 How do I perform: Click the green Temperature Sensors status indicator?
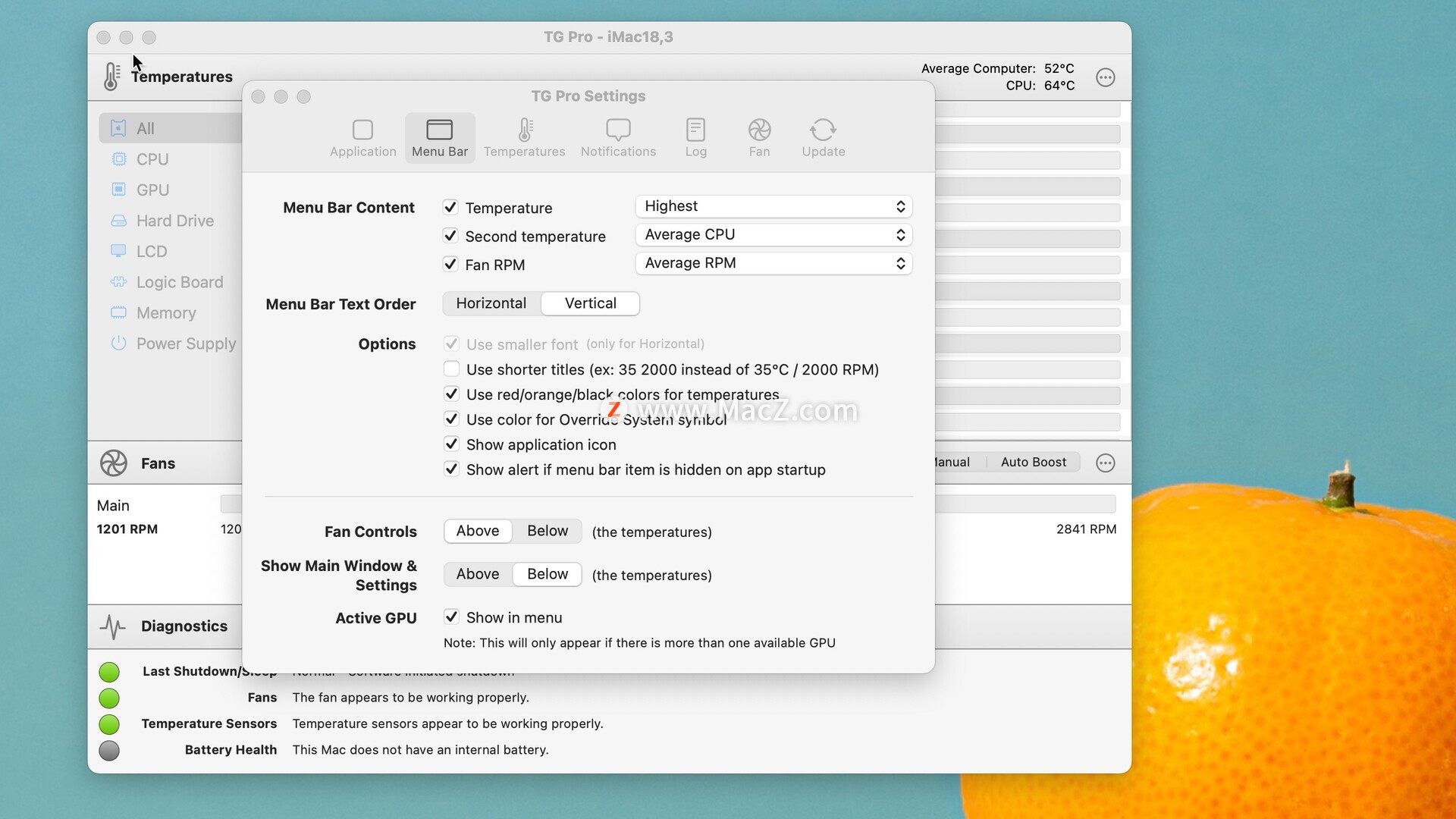[109, 724]
